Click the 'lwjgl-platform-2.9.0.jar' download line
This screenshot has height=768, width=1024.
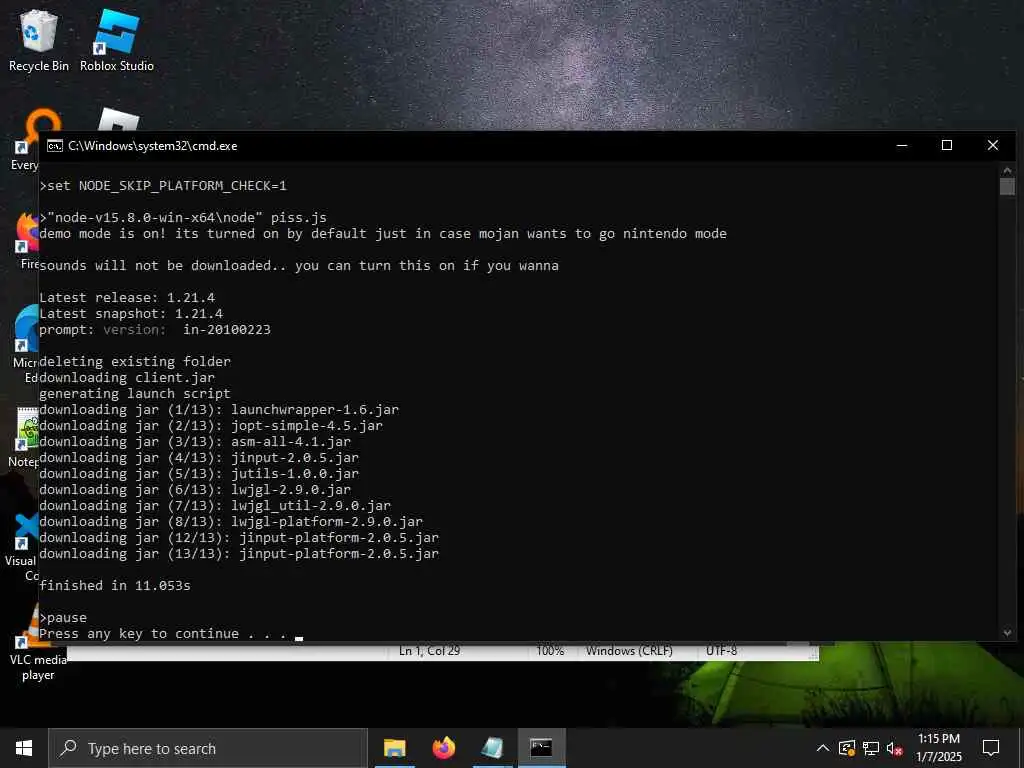pyautogui.click(x=231, y=521)
